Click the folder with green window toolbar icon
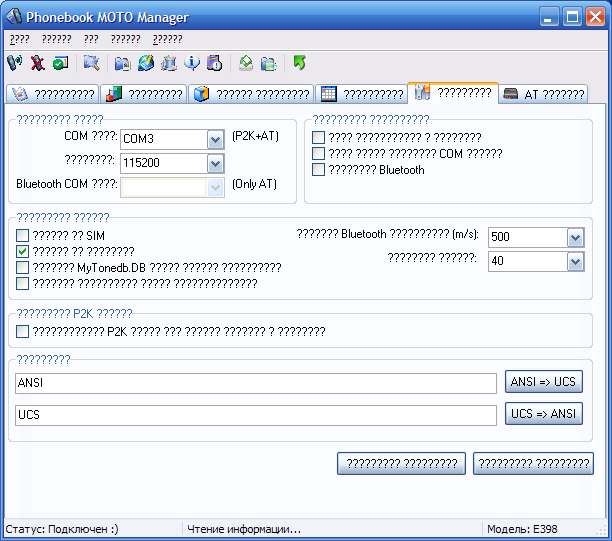 coord(269,63)
